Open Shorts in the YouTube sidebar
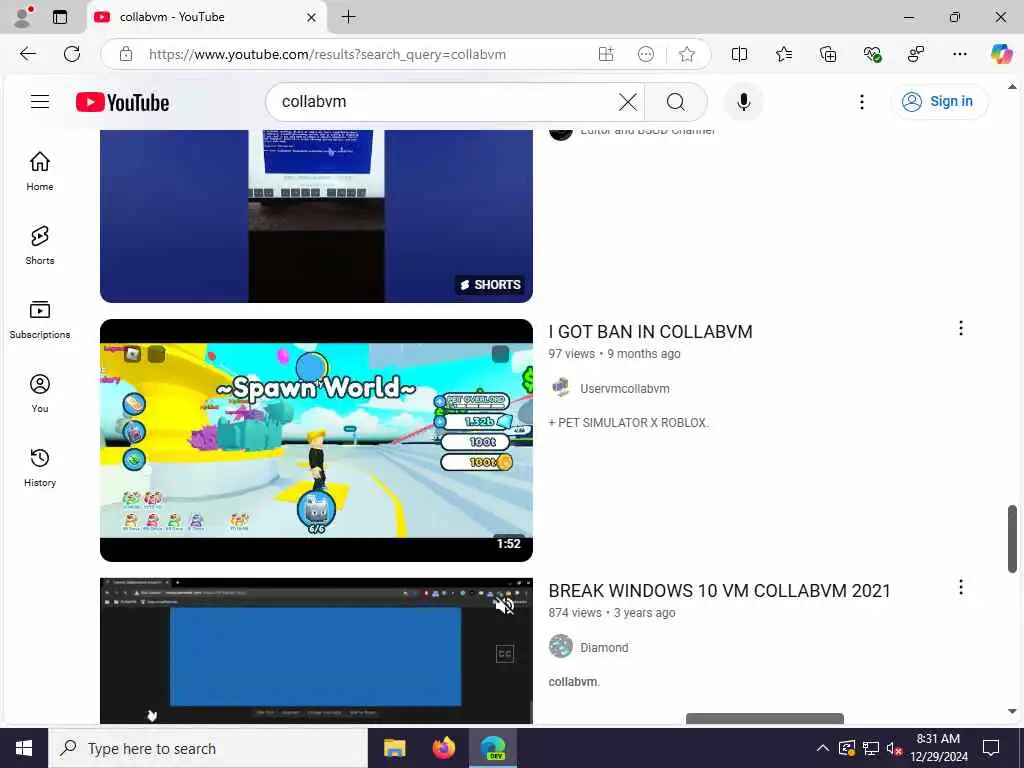Viewport: 1024px width, 768px height. tap(40, 245)
